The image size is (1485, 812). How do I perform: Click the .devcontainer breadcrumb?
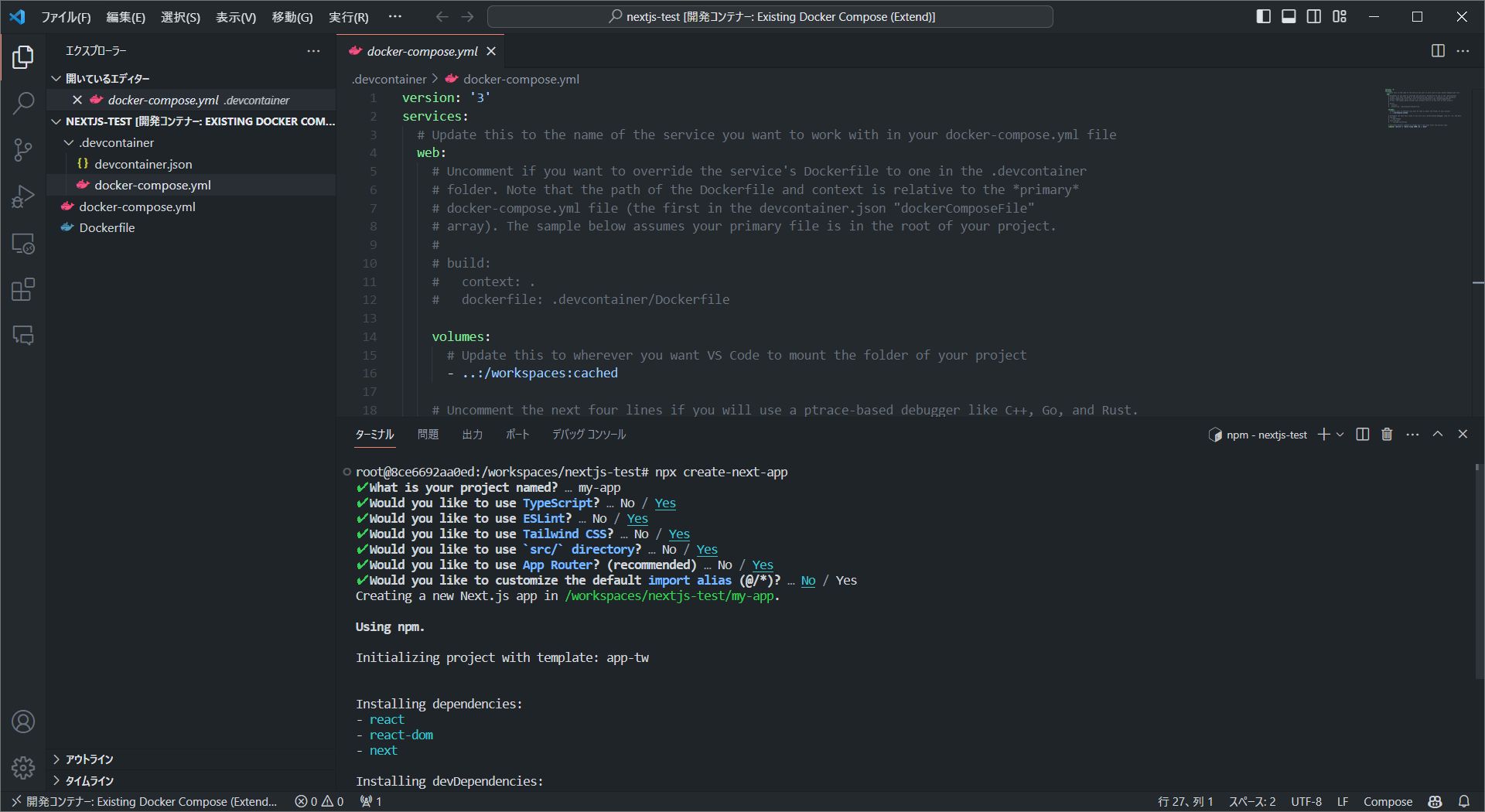[x=390, y=79]
